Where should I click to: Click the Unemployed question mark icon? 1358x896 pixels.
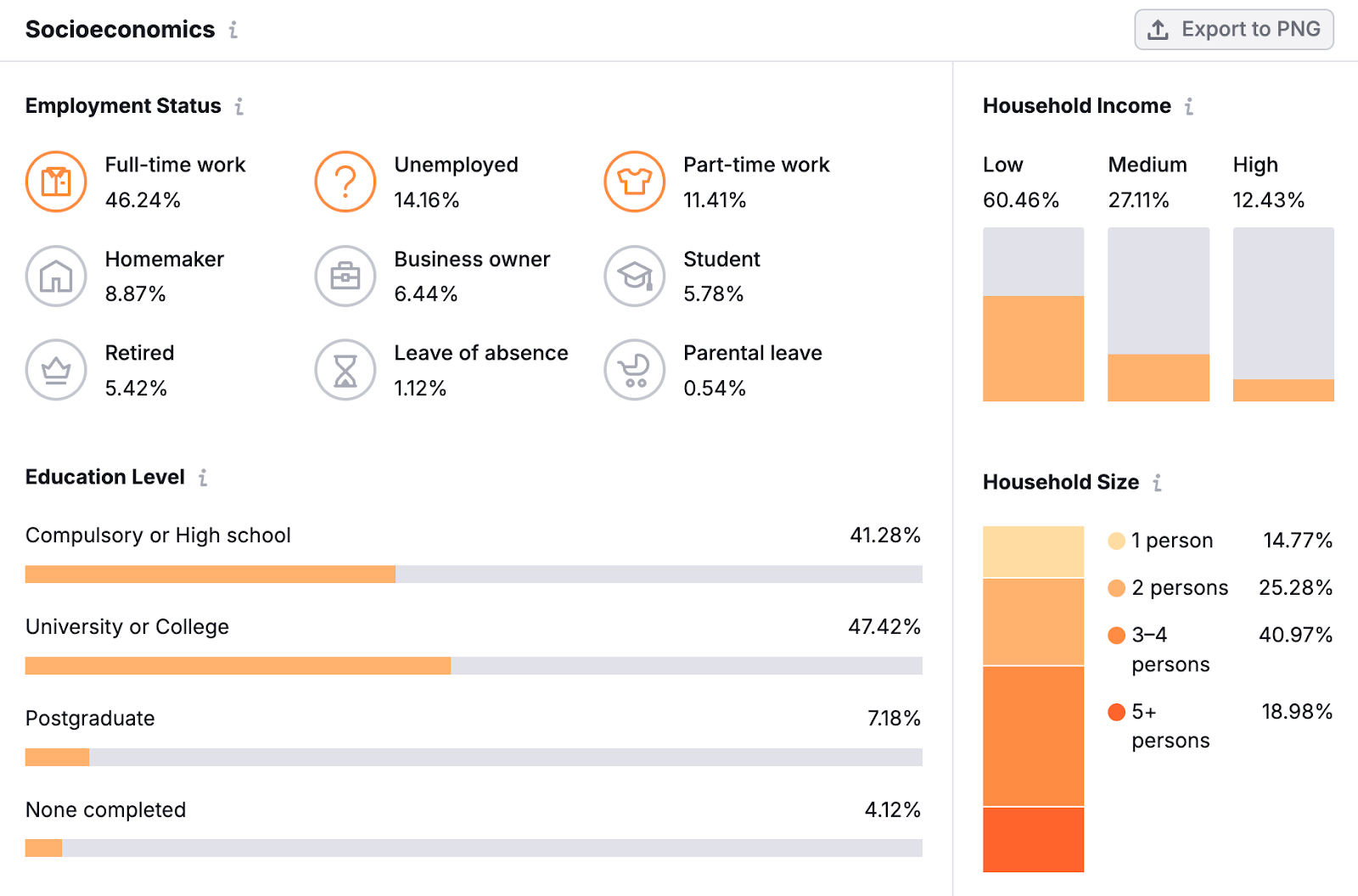pyautogui.click(x=345, y=182)
